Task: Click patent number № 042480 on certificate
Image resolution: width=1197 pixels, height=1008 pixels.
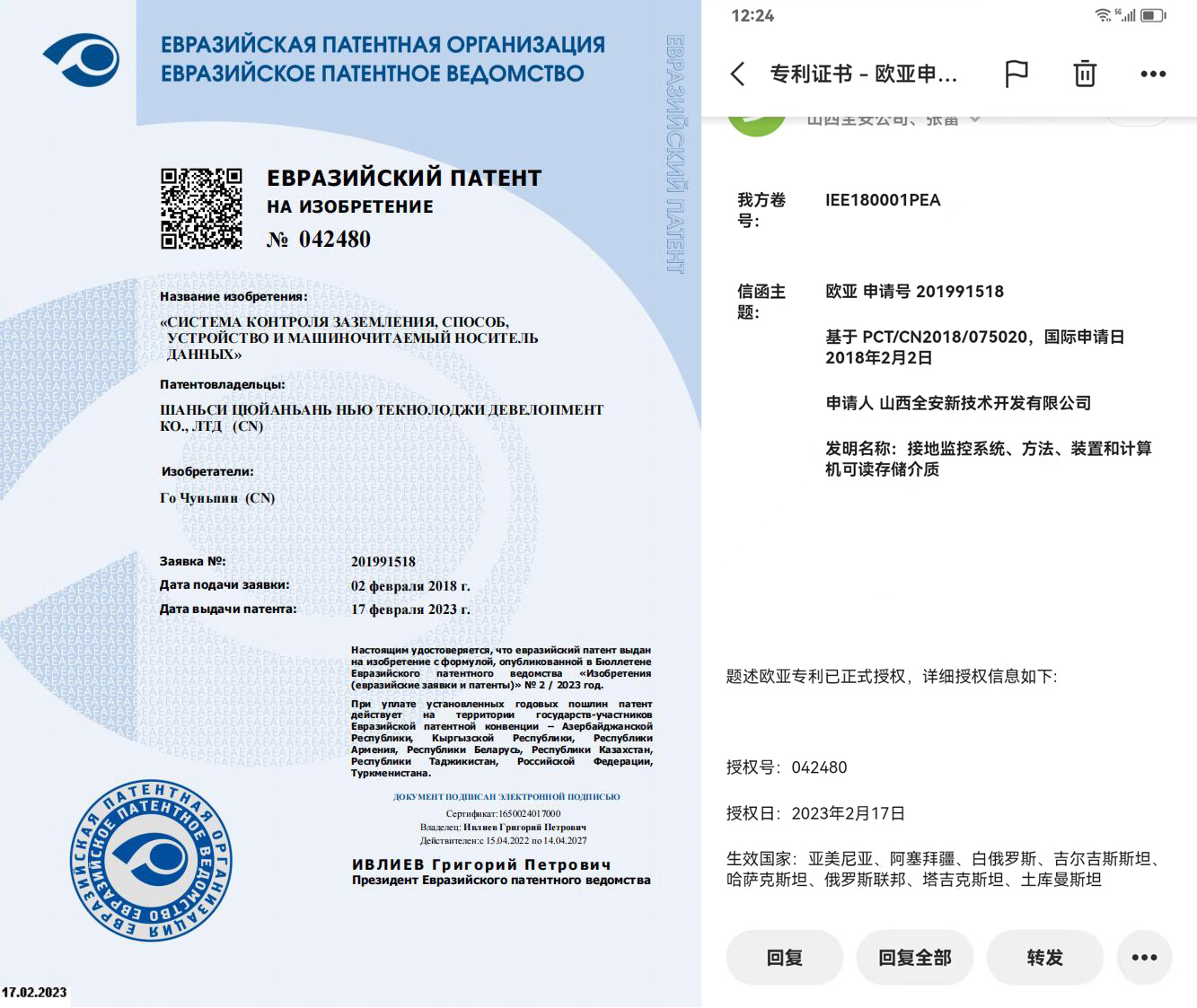Action: pos(319,239)
